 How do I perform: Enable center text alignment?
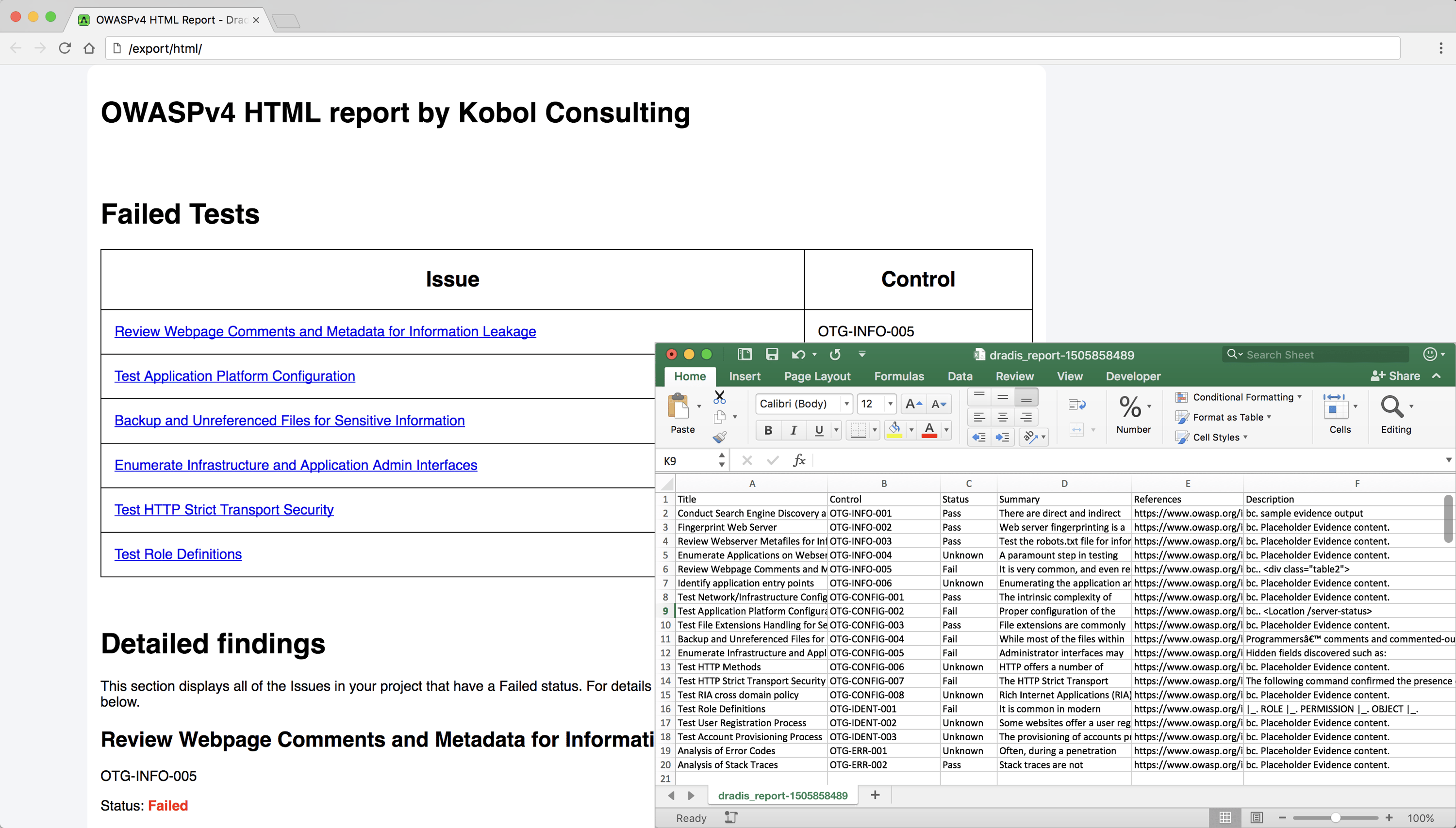1003,417
